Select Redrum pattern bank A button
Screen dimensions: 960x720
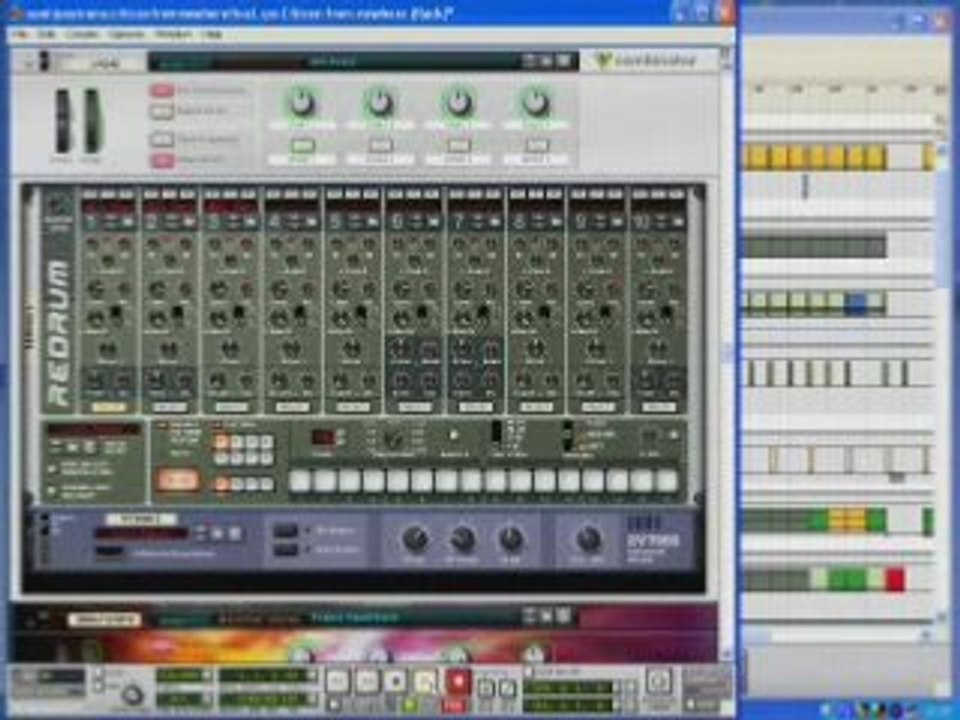coord(221,484)
